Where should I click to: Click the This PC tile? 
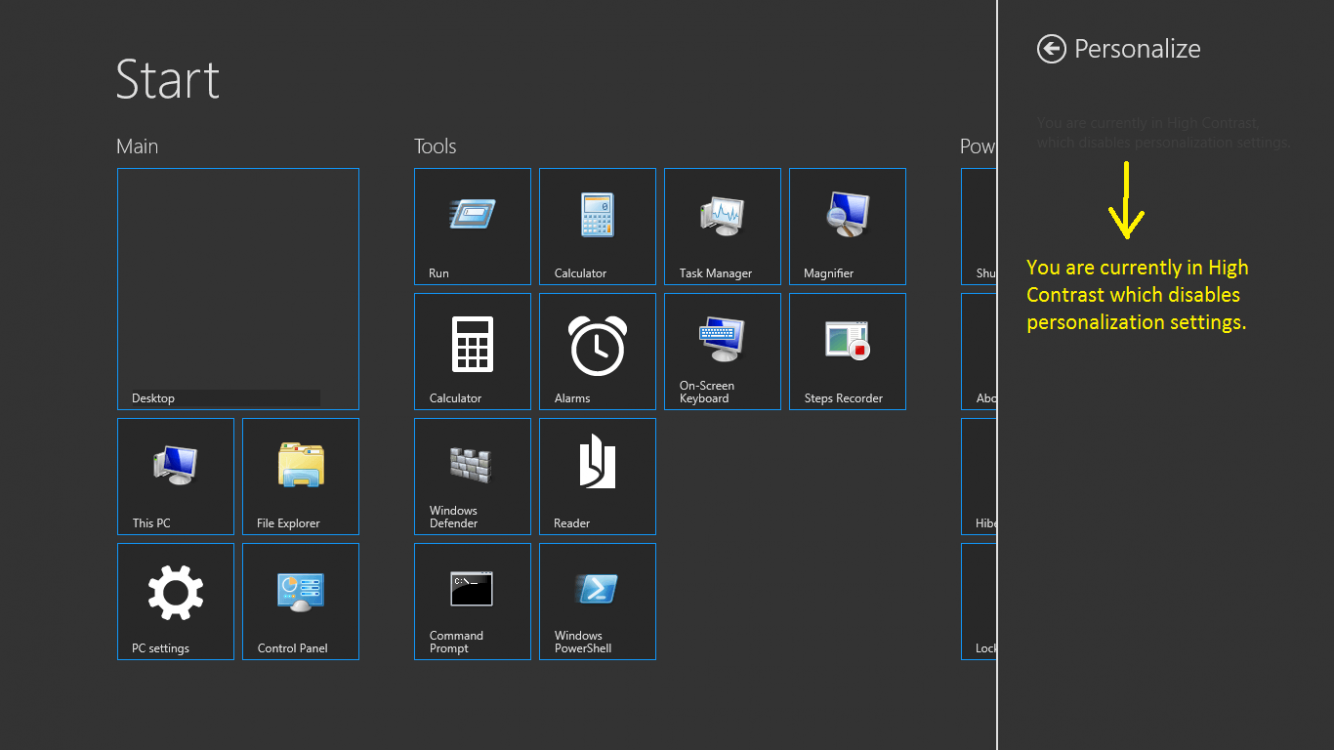[x=175, y=477]
